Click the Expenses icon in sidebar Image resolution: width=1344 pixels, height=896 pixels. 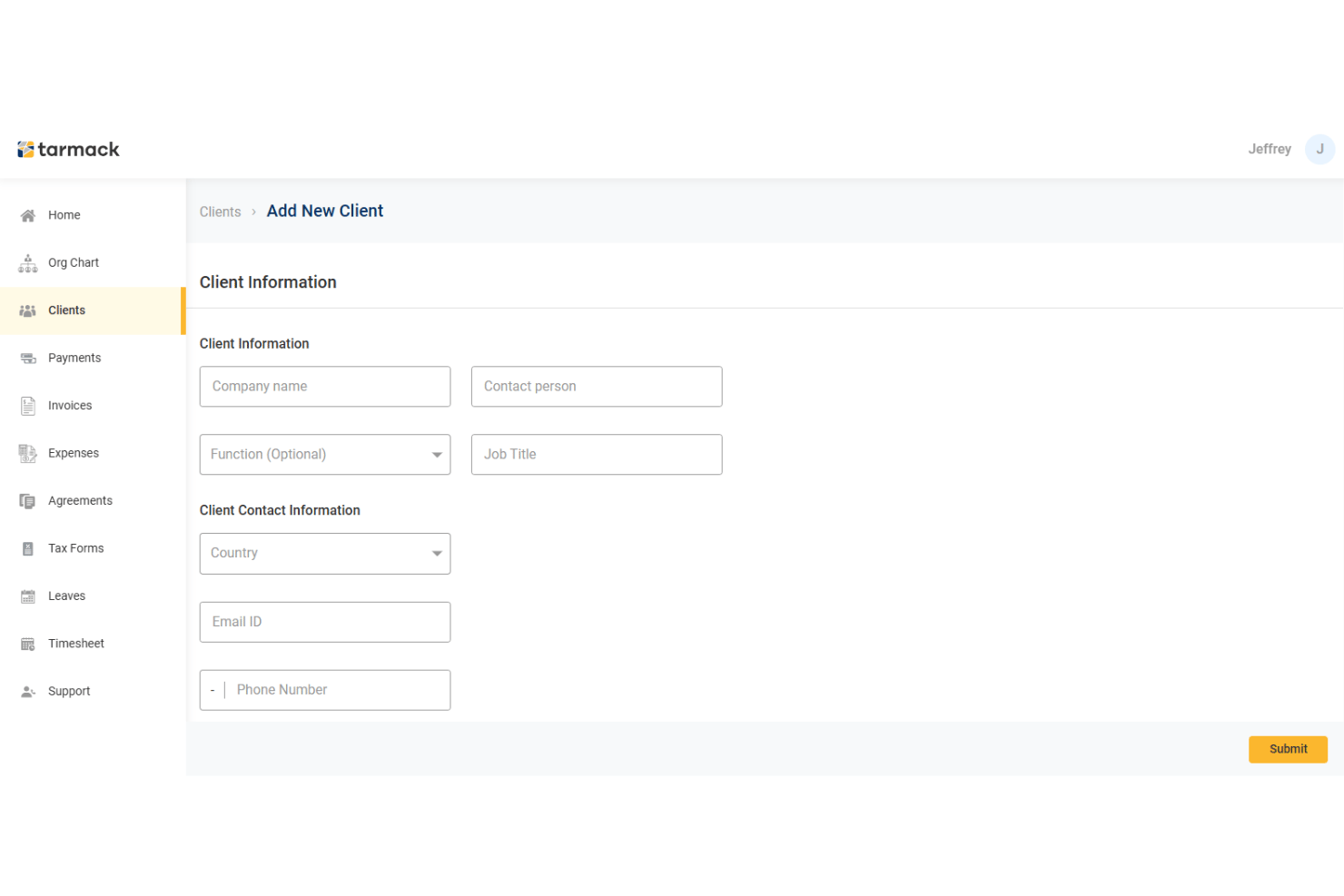(x=28, y=453)
